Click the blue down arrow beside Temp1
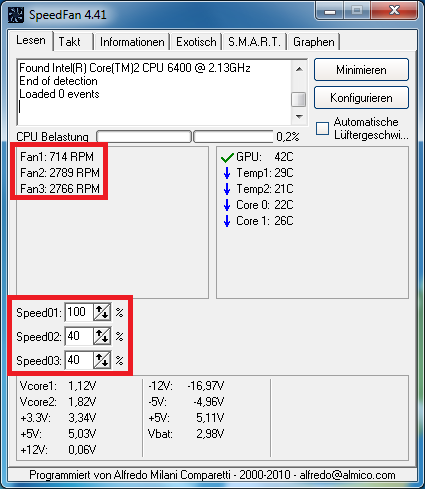425x489 pixels. (227, 173)
